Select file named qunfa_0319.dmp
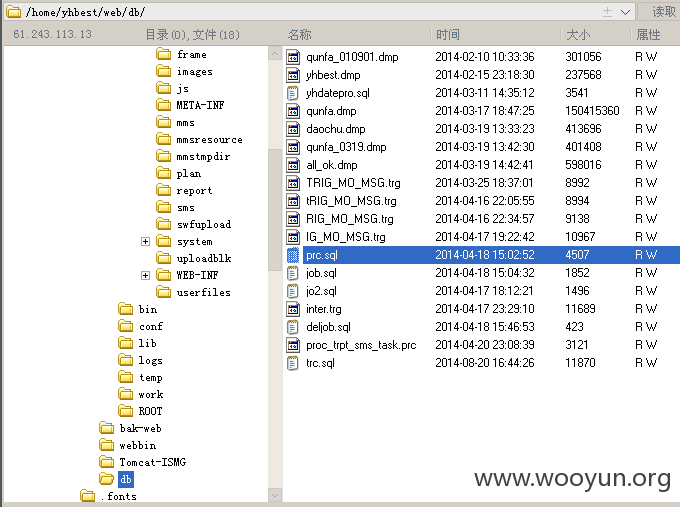Viewport: 680px width, 507px height. coord(346,147)
